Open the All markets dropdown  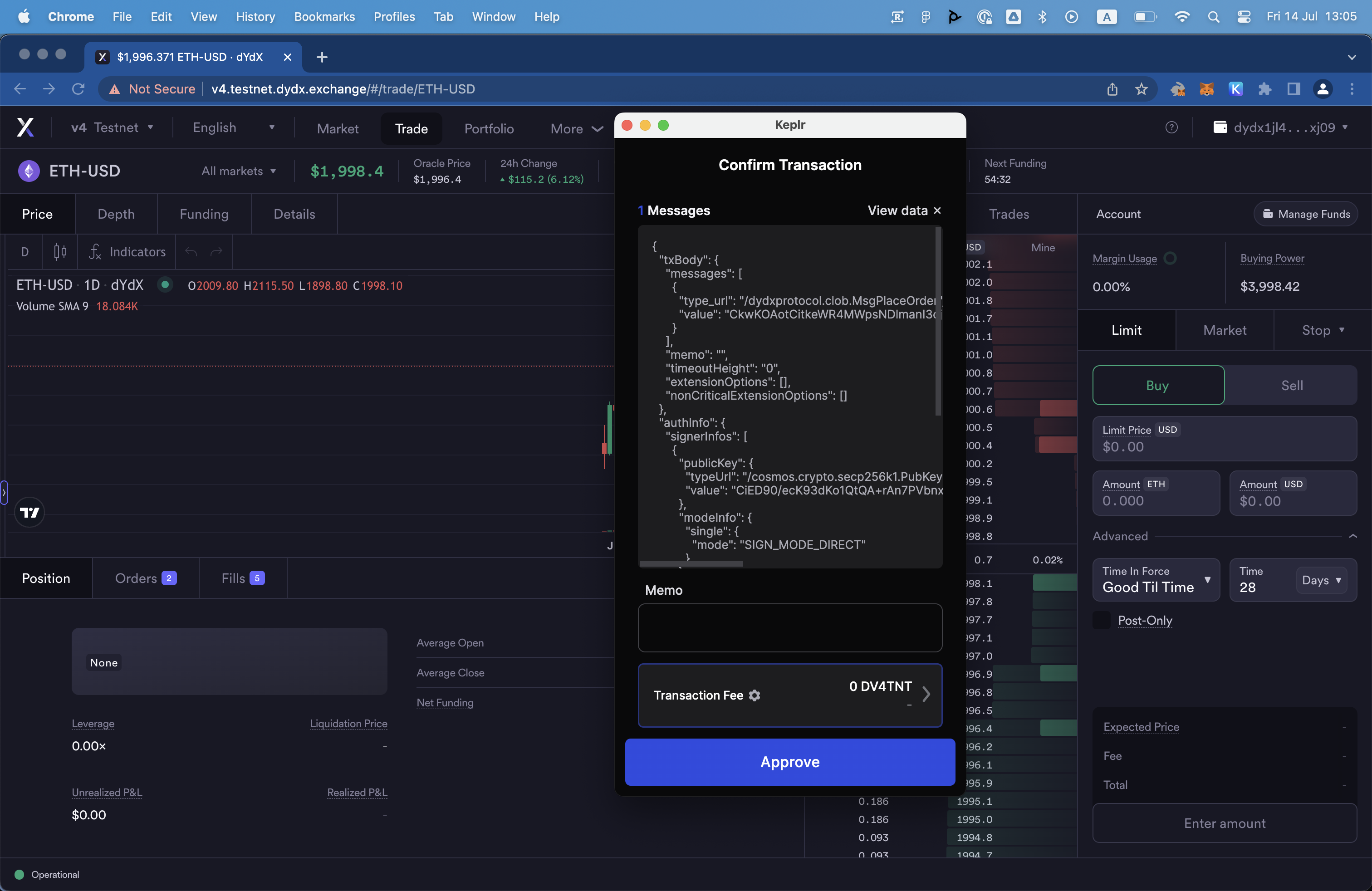click(x=239, y=171)
